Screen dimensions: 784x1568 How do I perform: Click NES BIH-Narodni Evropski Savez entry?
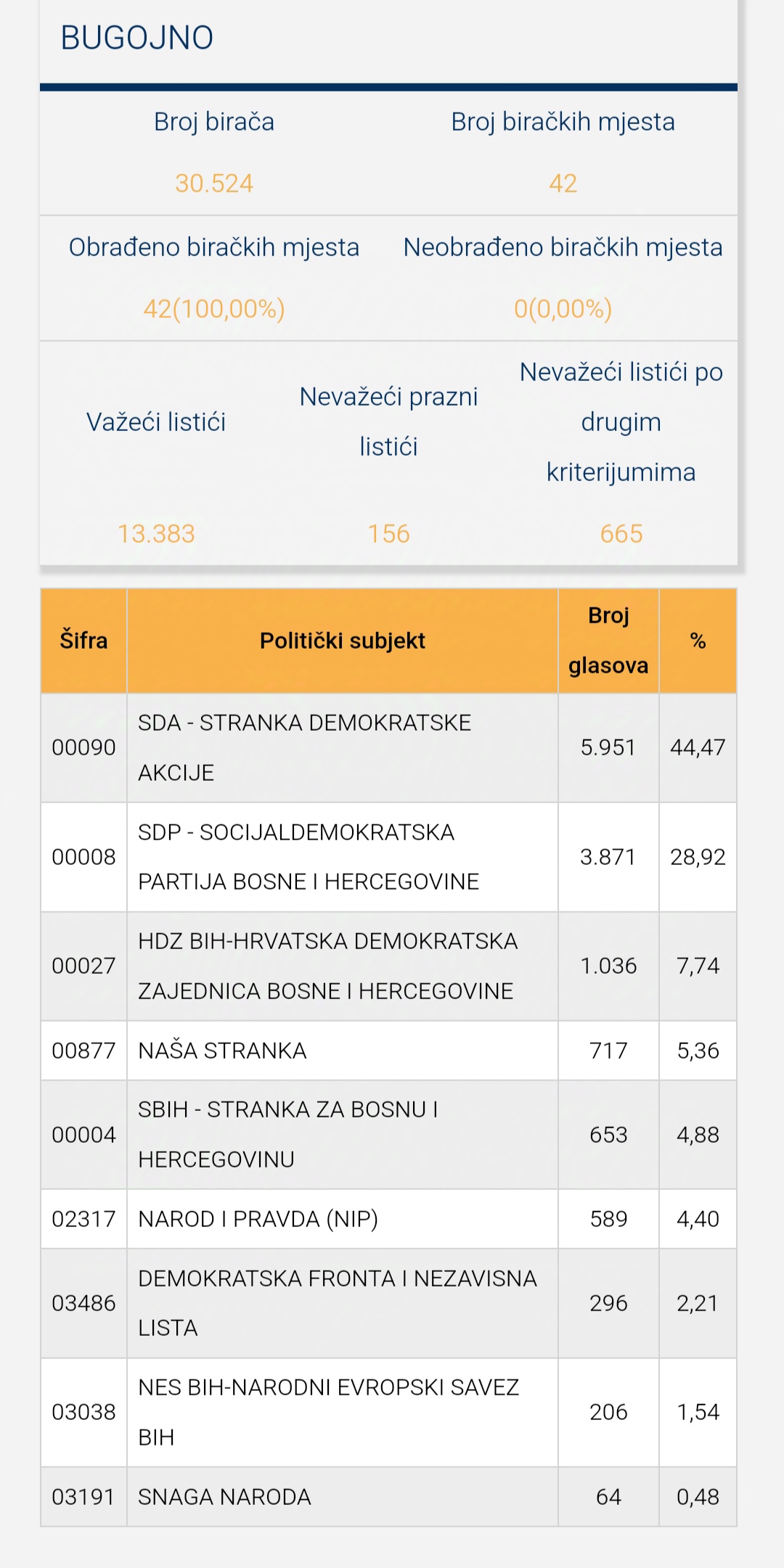[x=328, y=1412]
